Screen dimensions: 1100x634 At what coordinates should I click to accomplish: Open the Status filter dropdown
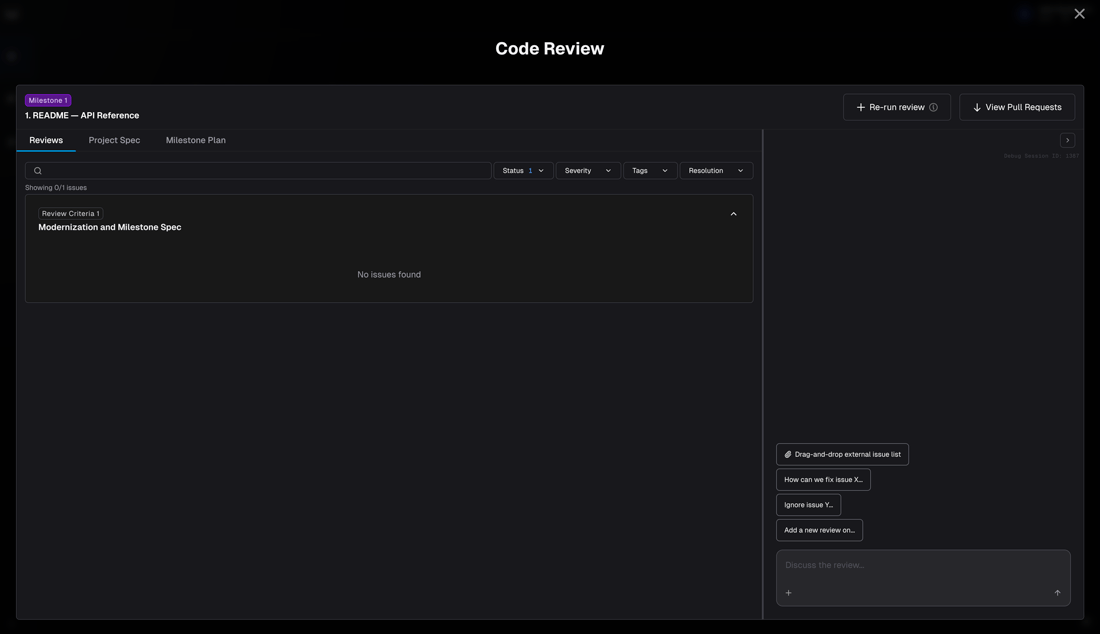click(523, 170)
